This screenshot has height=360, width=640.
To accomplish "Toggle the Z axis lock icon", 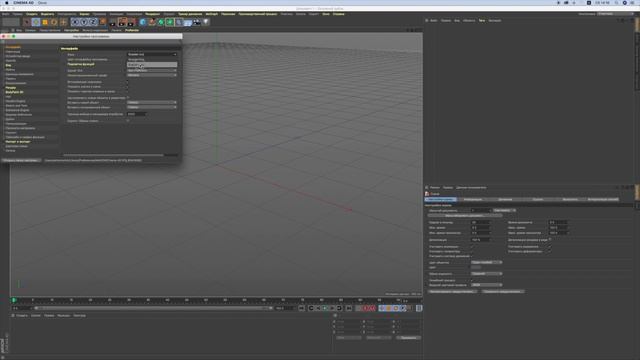I will [x=93, y=22].
